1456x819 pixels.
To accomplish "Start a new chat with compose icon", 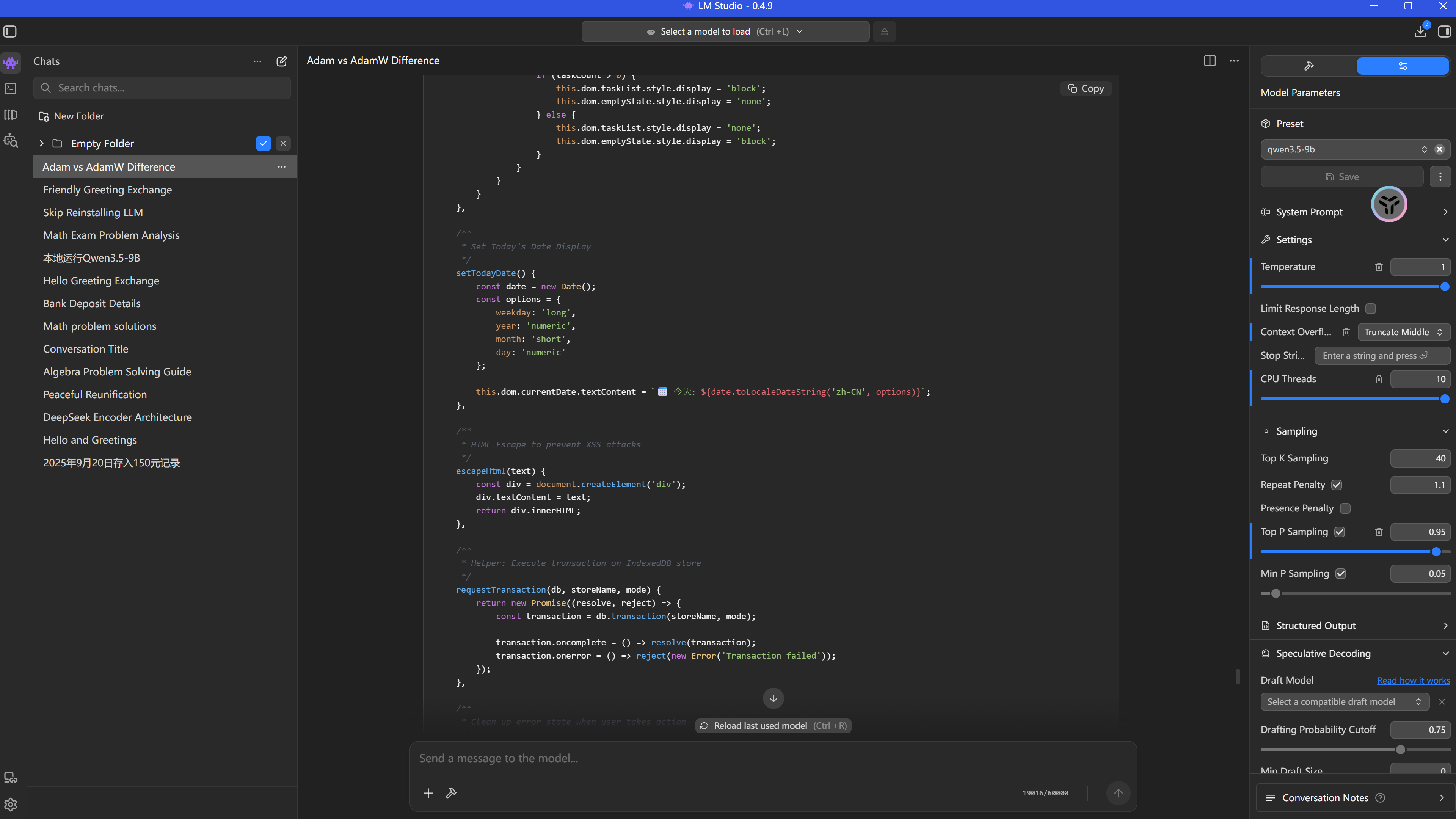I will (281, 61).
